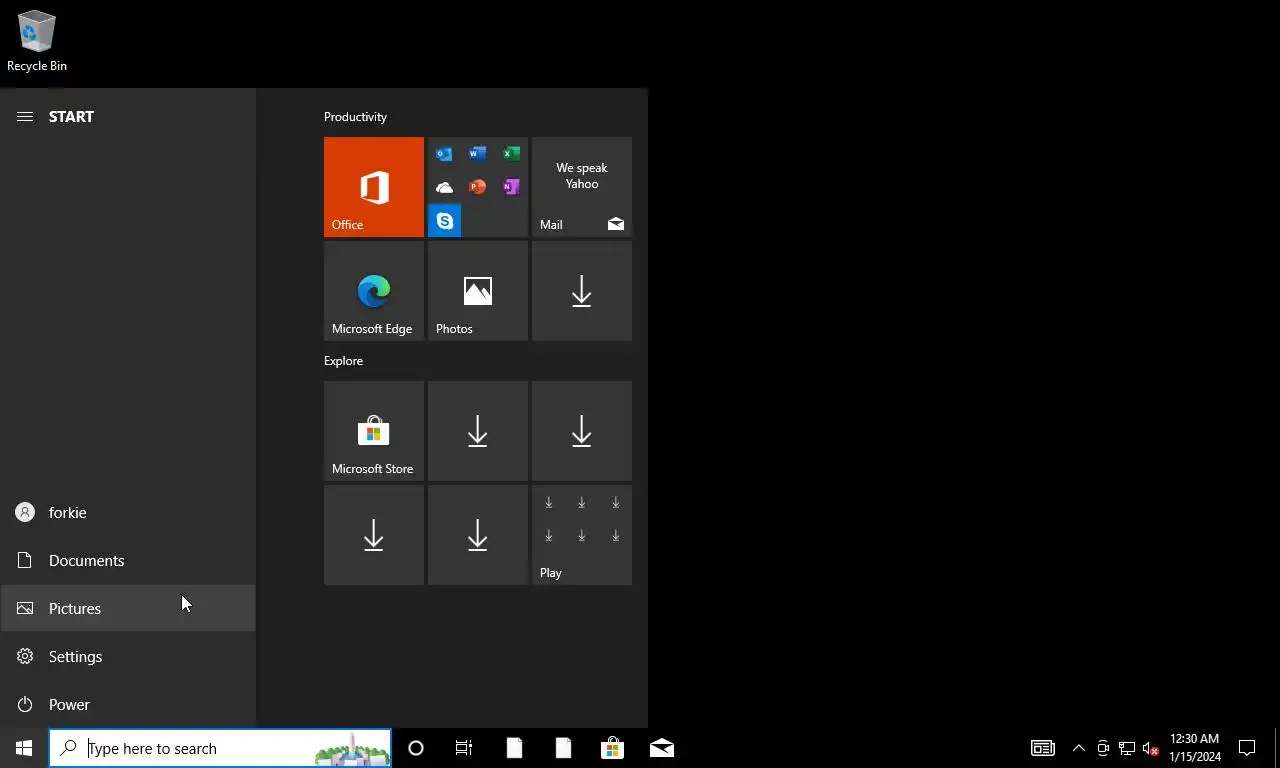Click the PowerPoint icon in the folder tile

pyautogui.click(x=478, y=187)
